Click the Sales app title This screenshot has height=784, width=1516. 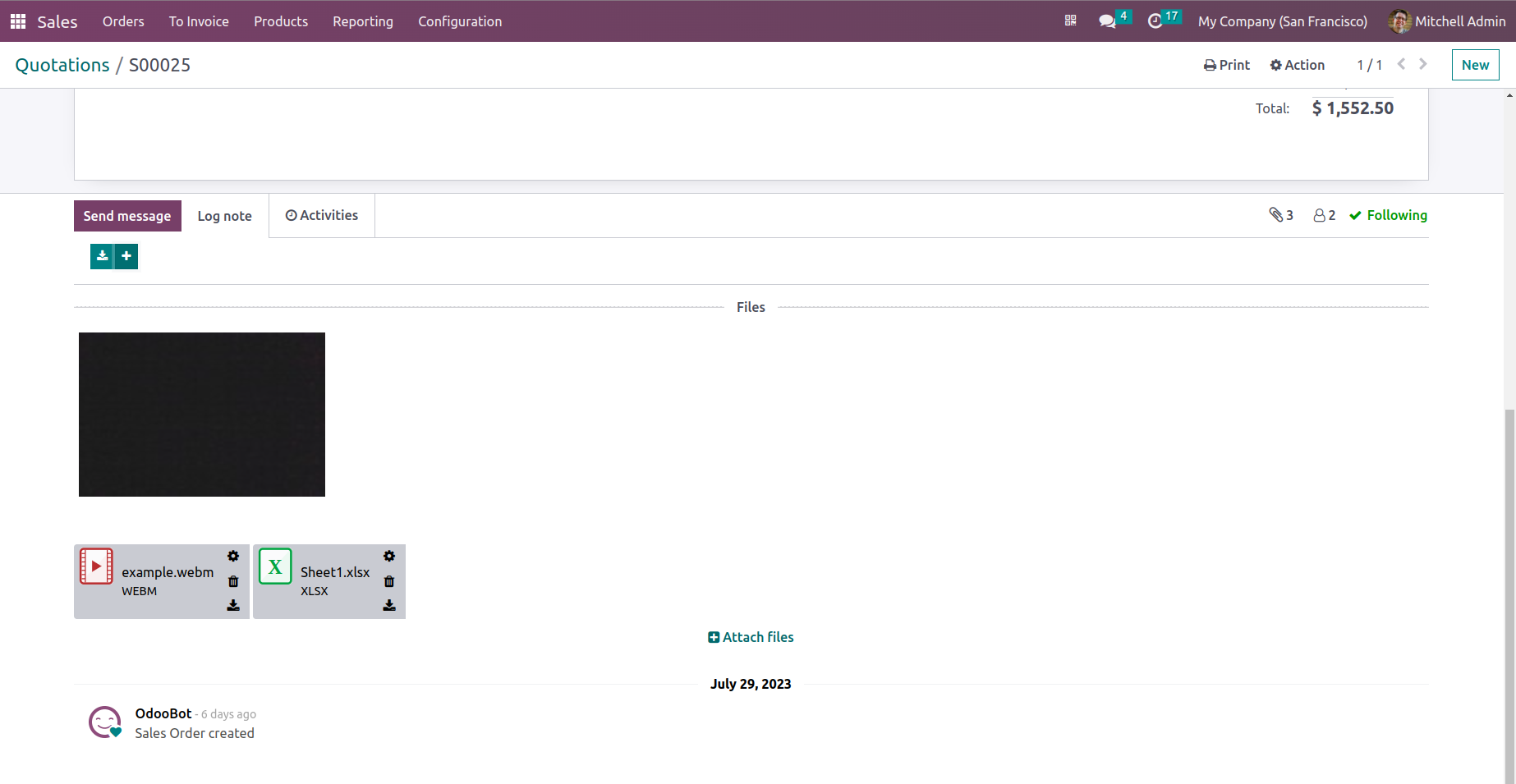(x=57, y=21)
